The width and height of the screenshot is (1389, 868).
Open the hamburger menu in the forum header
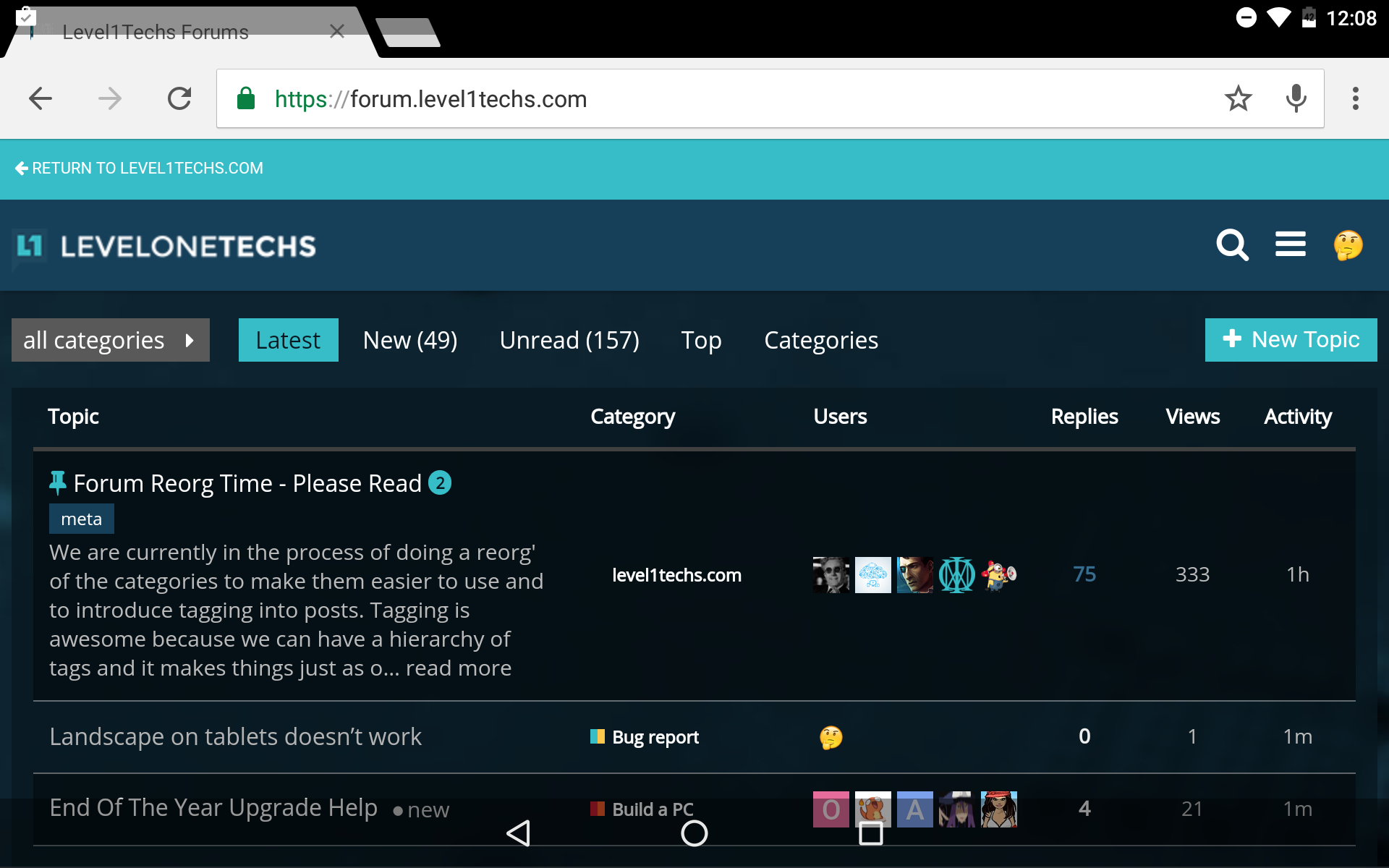[1290, 245]
